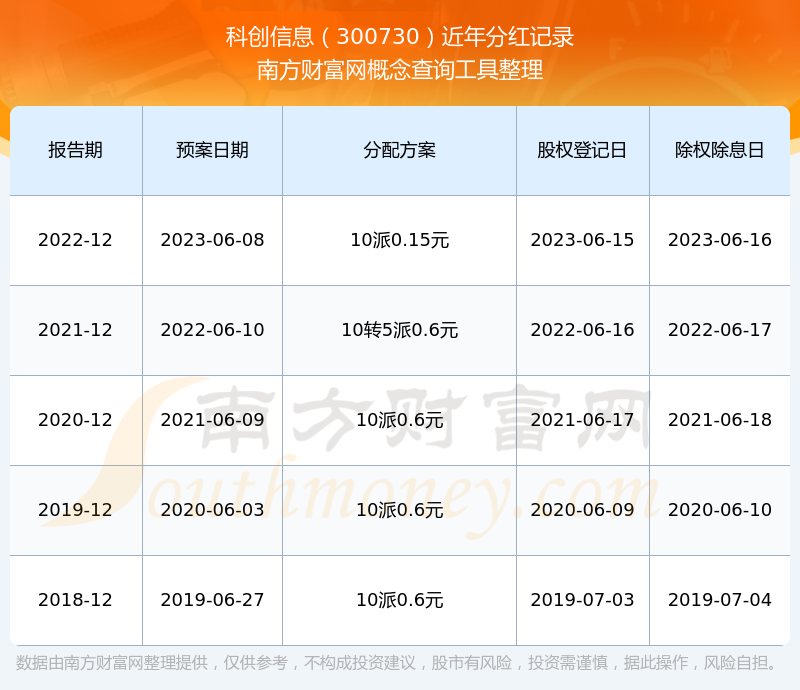Click the disclaimer text at the bottom
800x690 pixels.
pos(396,663)
